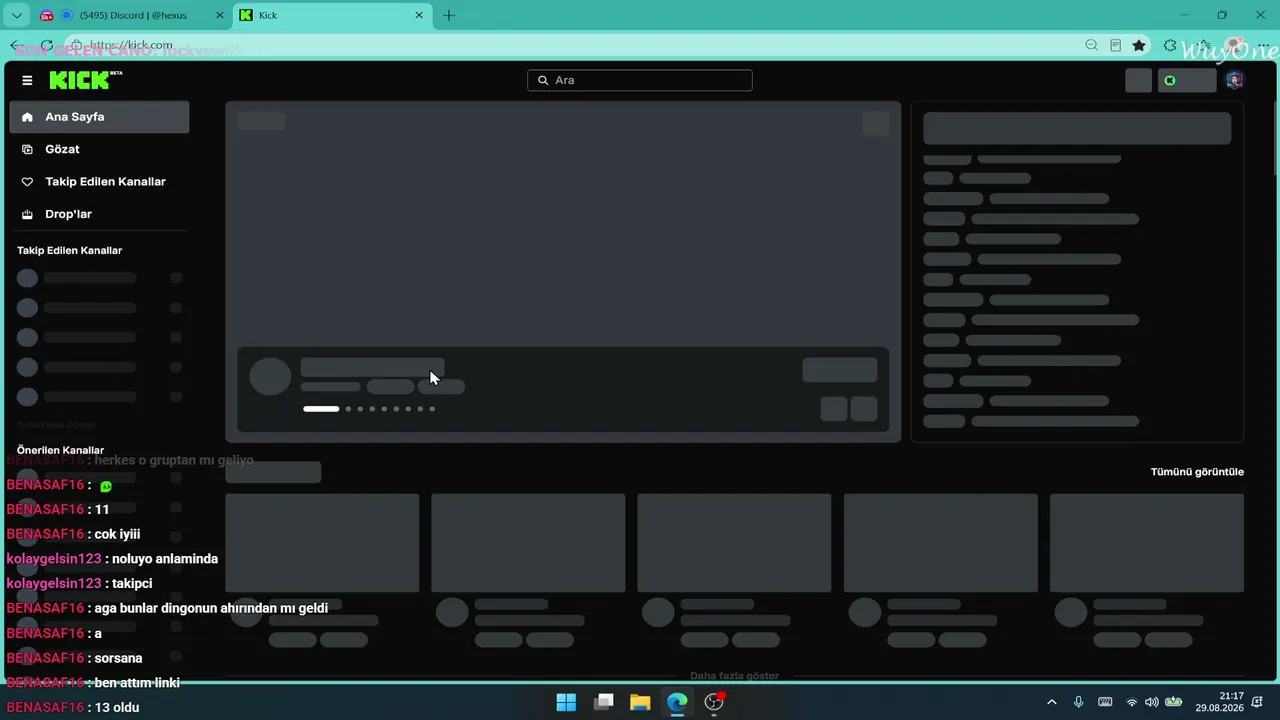Open OBS Studio from the taskbar
The width and height of the screenshot is (1280, 720).
714,702
